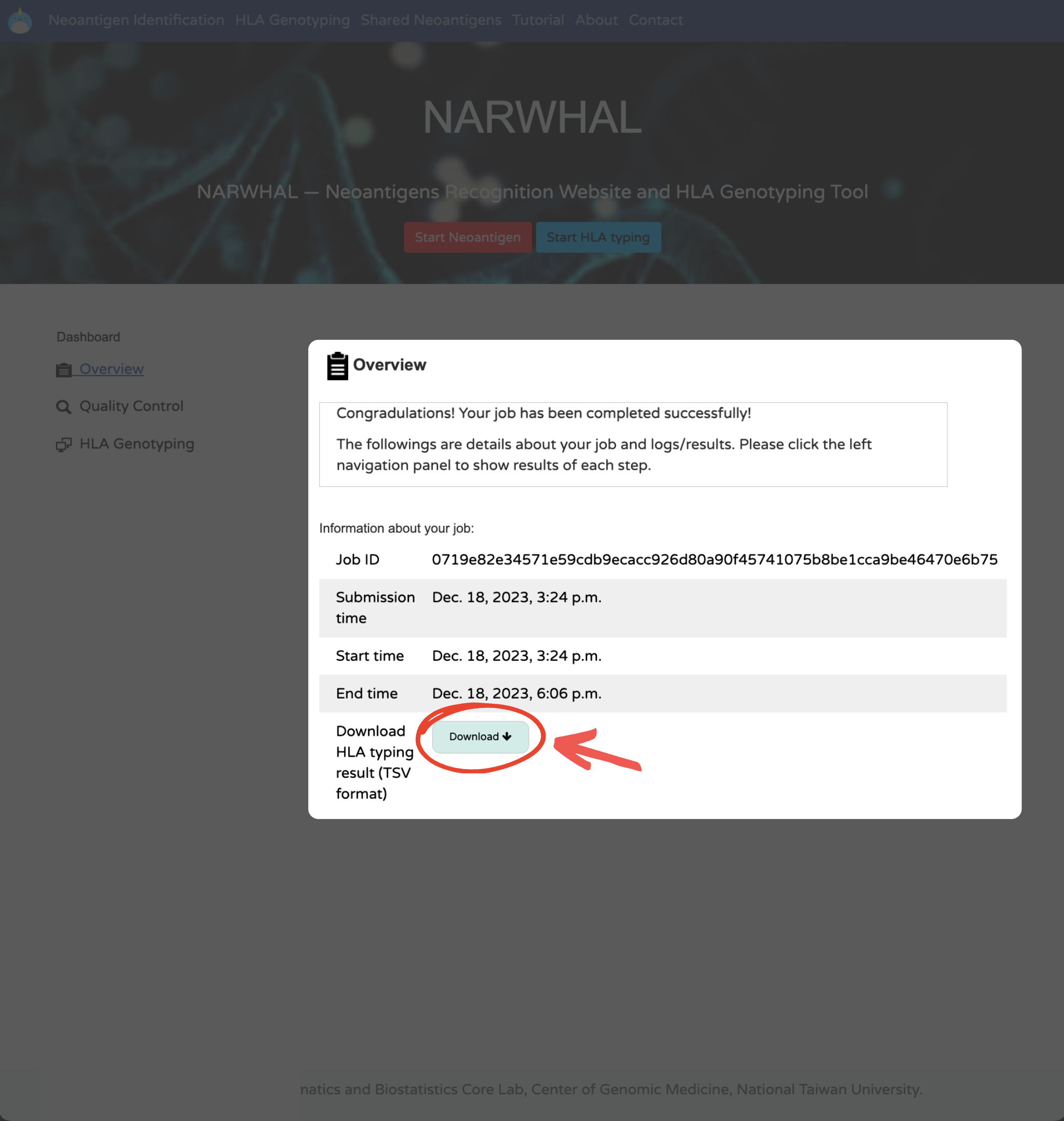Click the Start Neoantigen red button

click(468, 237)
